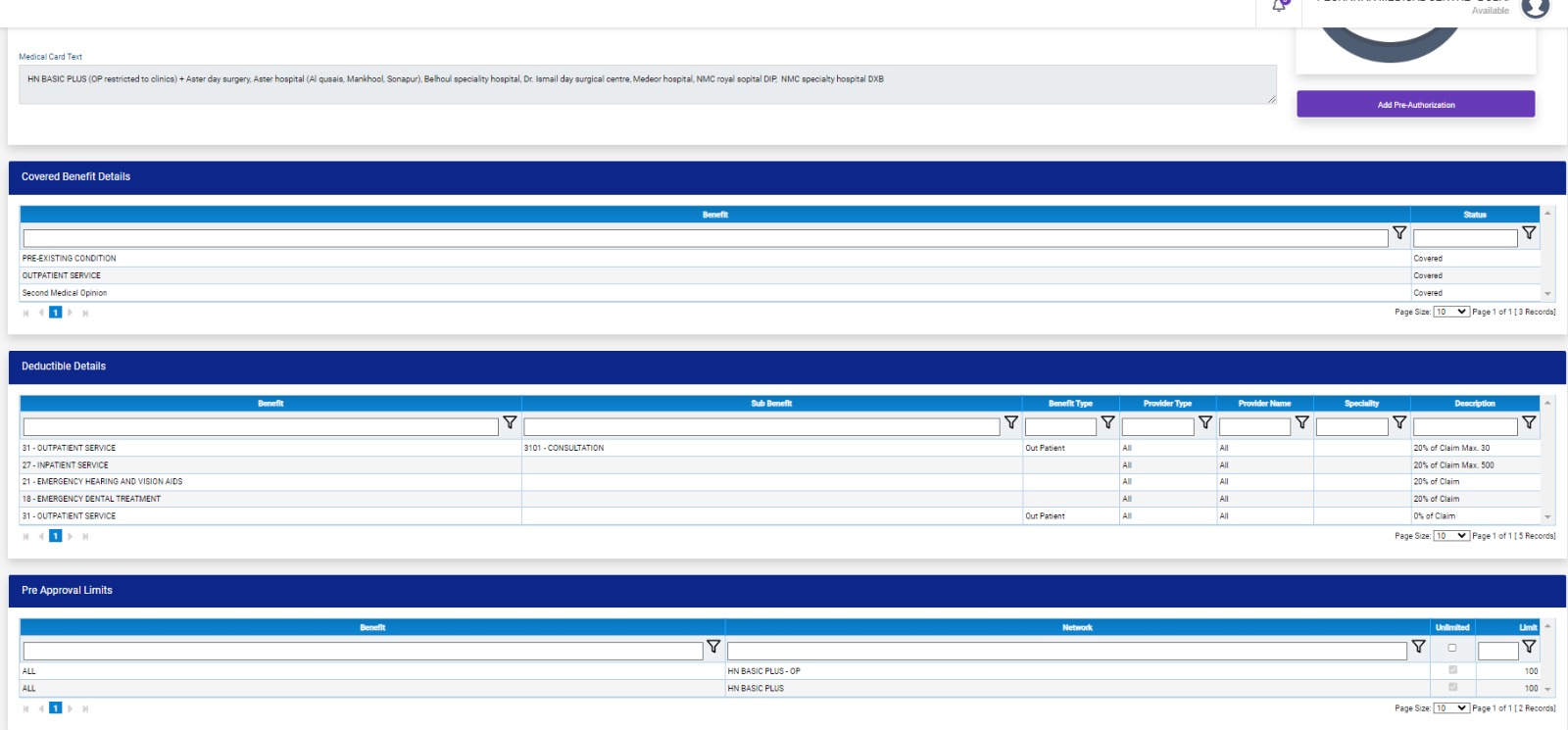Sort Deductible Details by Sub Benefit header
The height and width of the screenshot is (730, 1568).
tap(771, 404)
